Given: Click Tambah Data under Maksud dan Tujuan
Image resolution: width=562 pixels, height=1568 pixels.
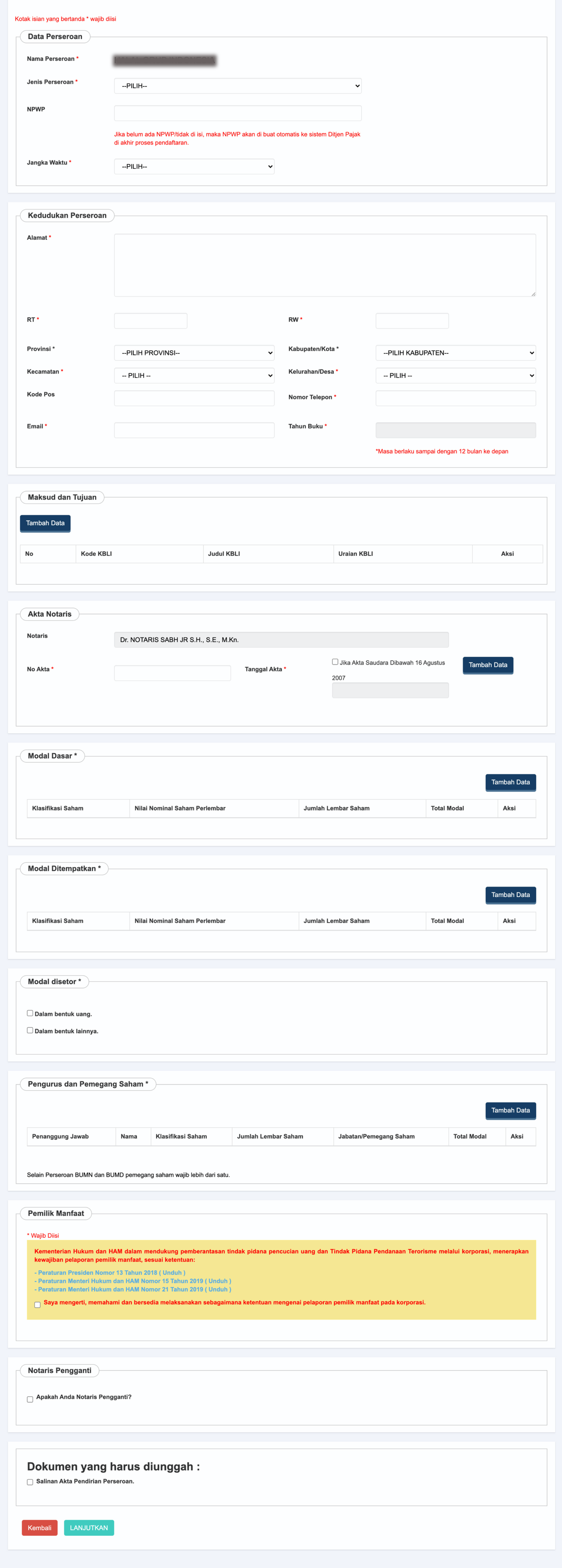Looking at the screenshot, I should tap(45, 524).
